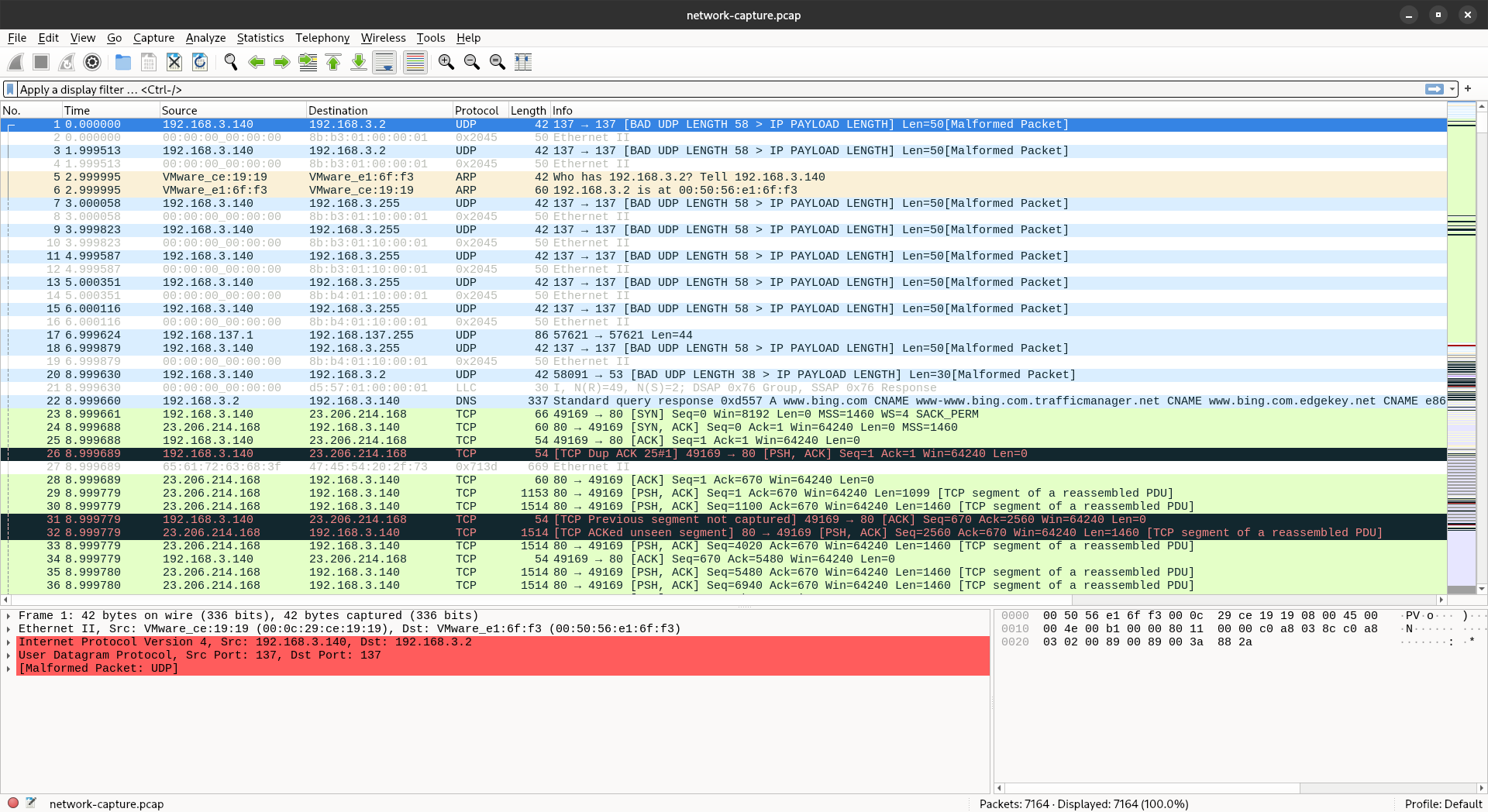Open the capture options gear icon

(x=92, y=62)
